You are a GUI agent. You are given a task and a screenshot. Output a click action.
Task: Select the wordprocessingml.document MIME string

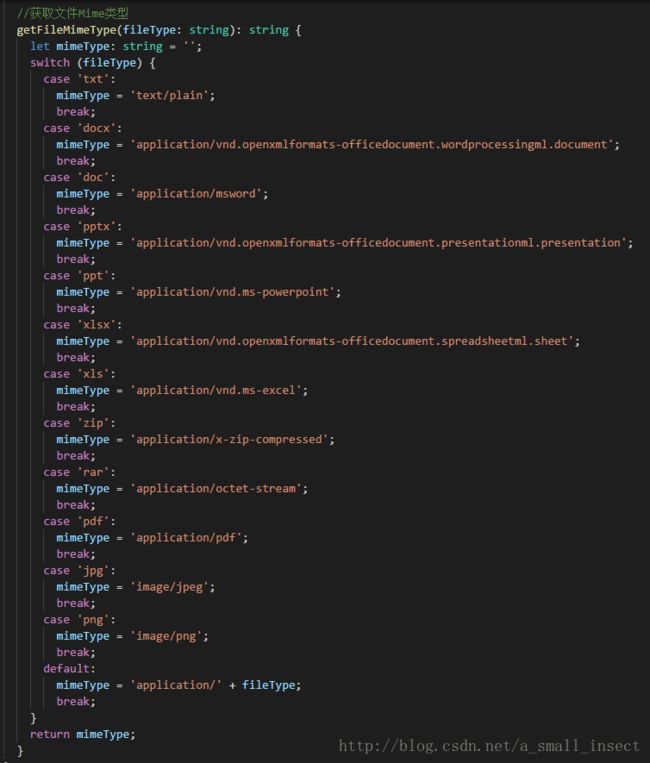point(372,145)
